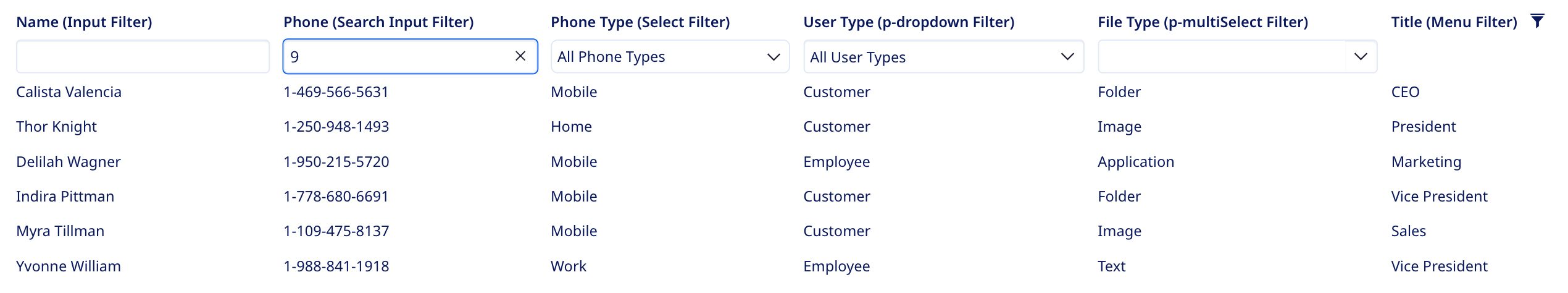Clear the phone search input with X

pyautogui.click(x=520, y=56)
